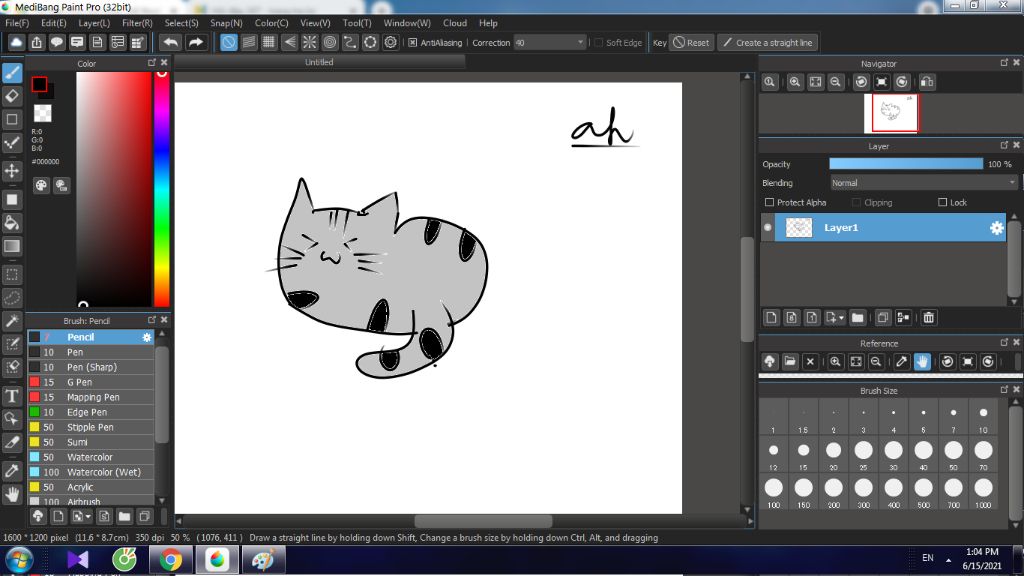Select the Gradient tool
This screenshot has width=1024, height=576.
pyautogui.click(x=12, y=246)
